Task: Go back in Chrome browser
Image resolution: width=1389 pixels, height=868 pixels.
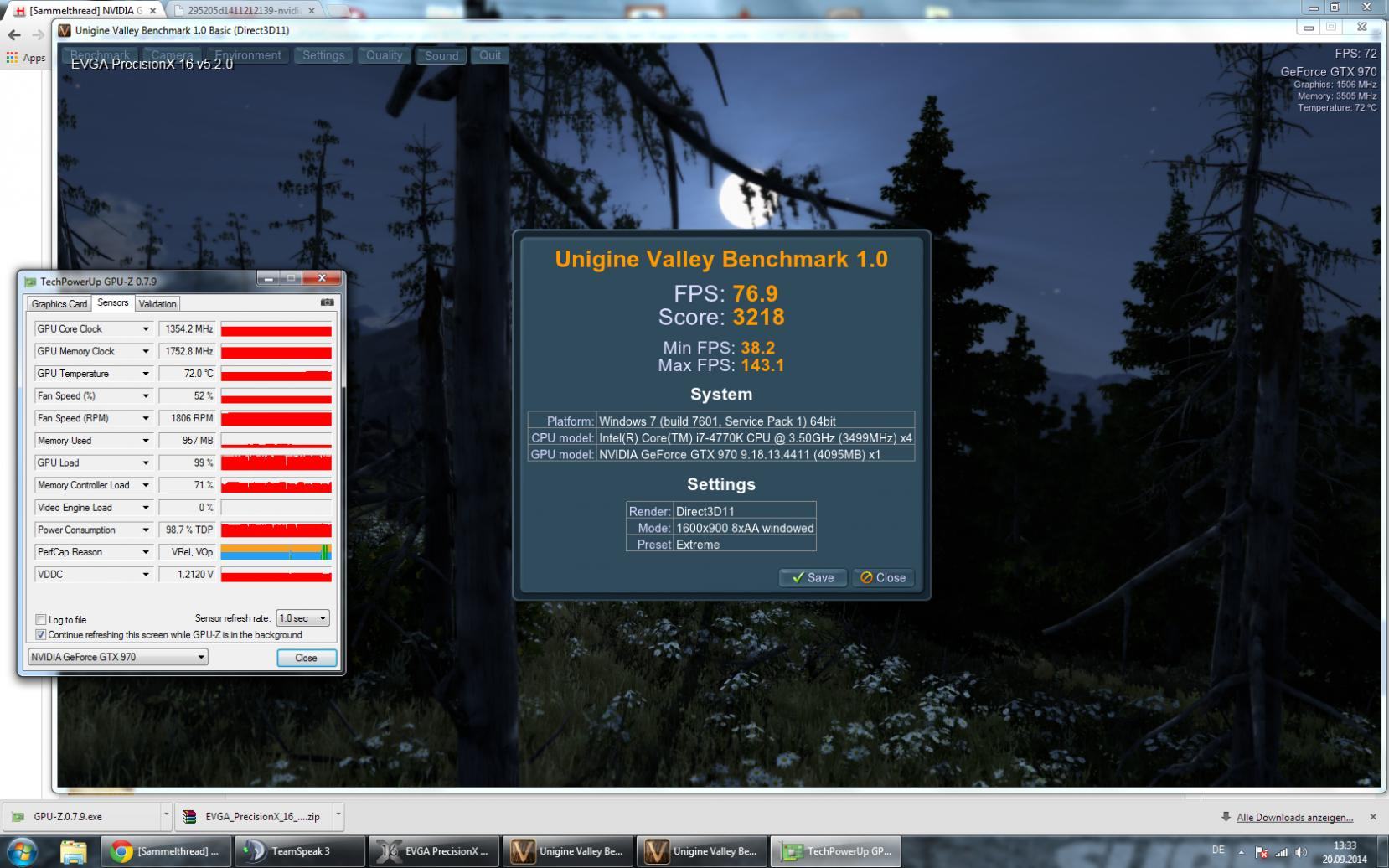Action: [14, 34]
